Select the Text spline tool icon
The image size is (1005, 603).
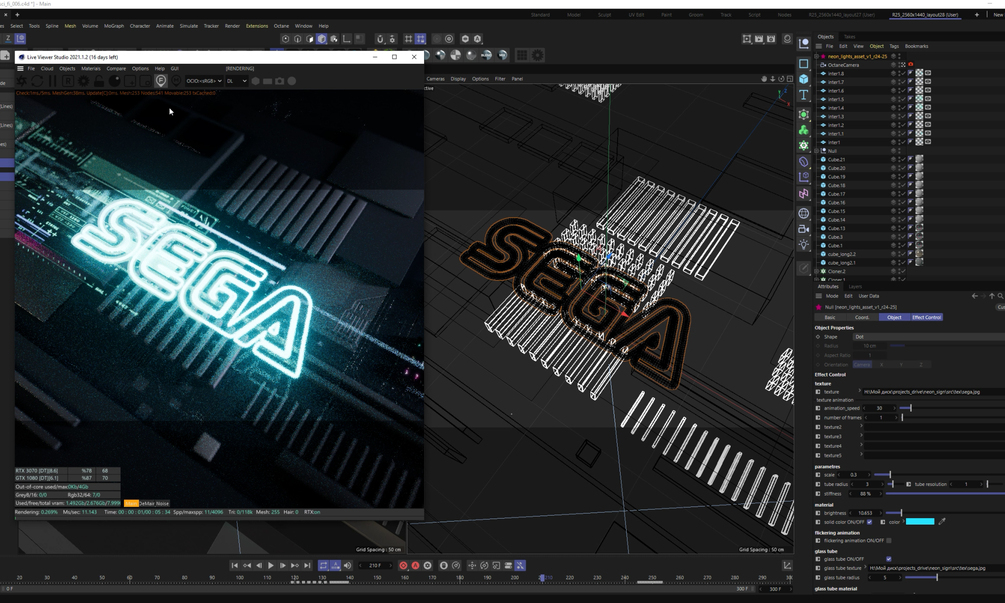803,95
